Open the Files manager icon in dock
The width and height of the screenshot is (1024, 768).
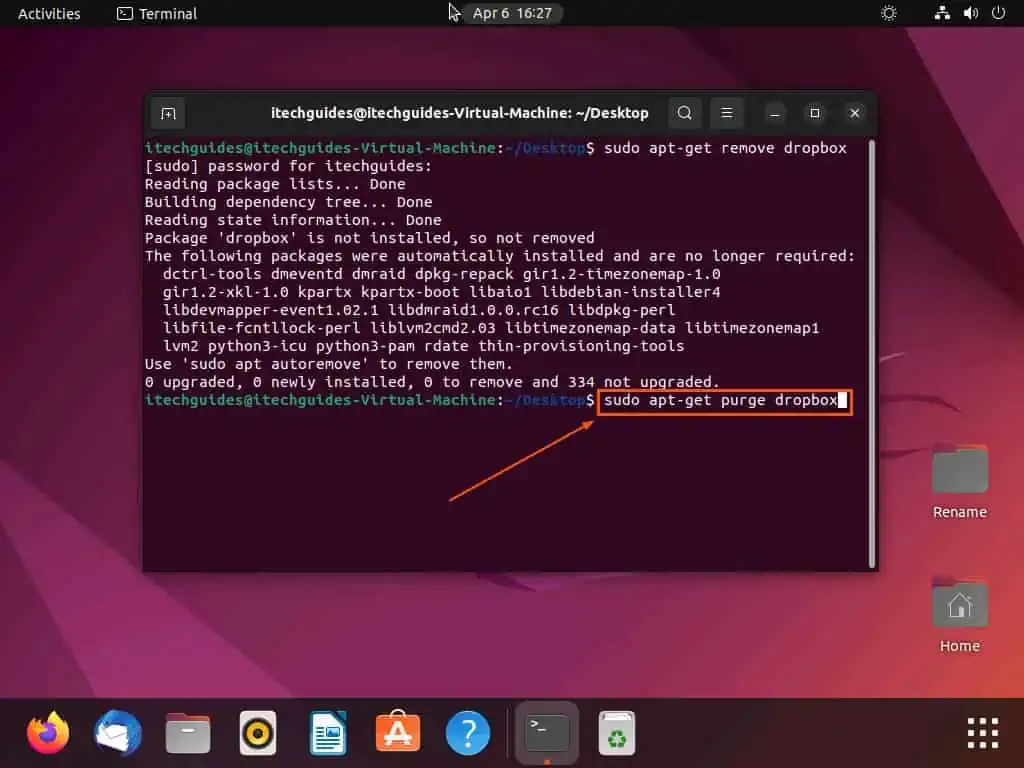click(187, 733)
